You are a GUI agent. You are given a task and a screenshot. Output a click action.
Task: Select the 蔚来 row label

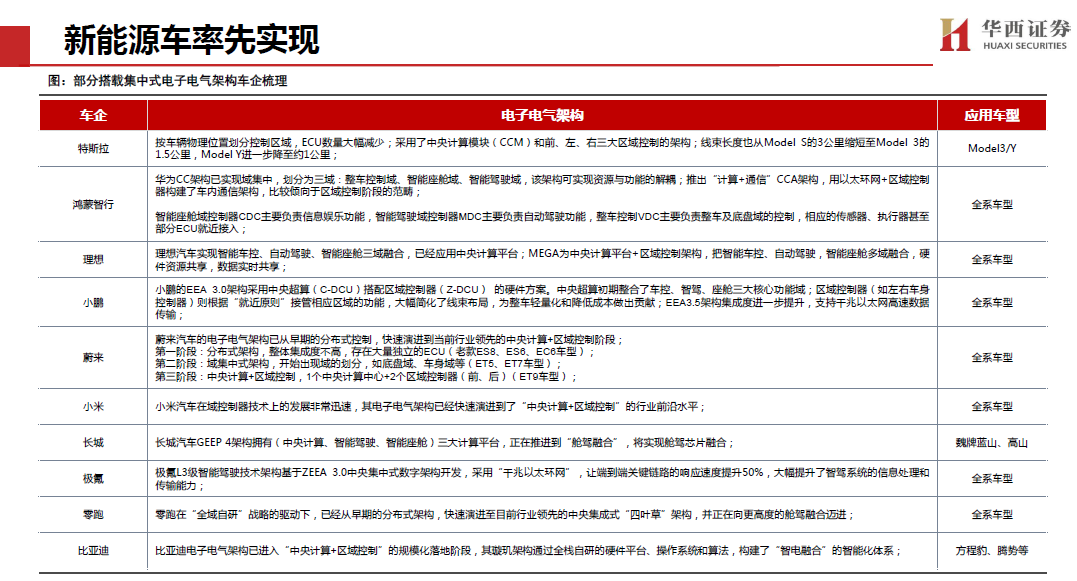coord(93,358)
